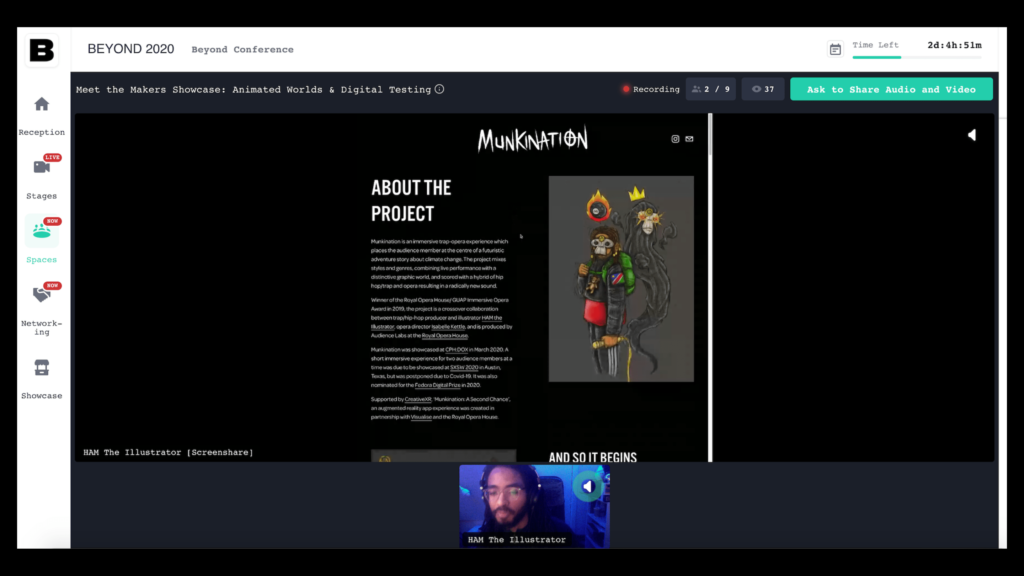The image size is (1024, 576).
Task: Open Stages live camera icon
Action: coord(42,167)
